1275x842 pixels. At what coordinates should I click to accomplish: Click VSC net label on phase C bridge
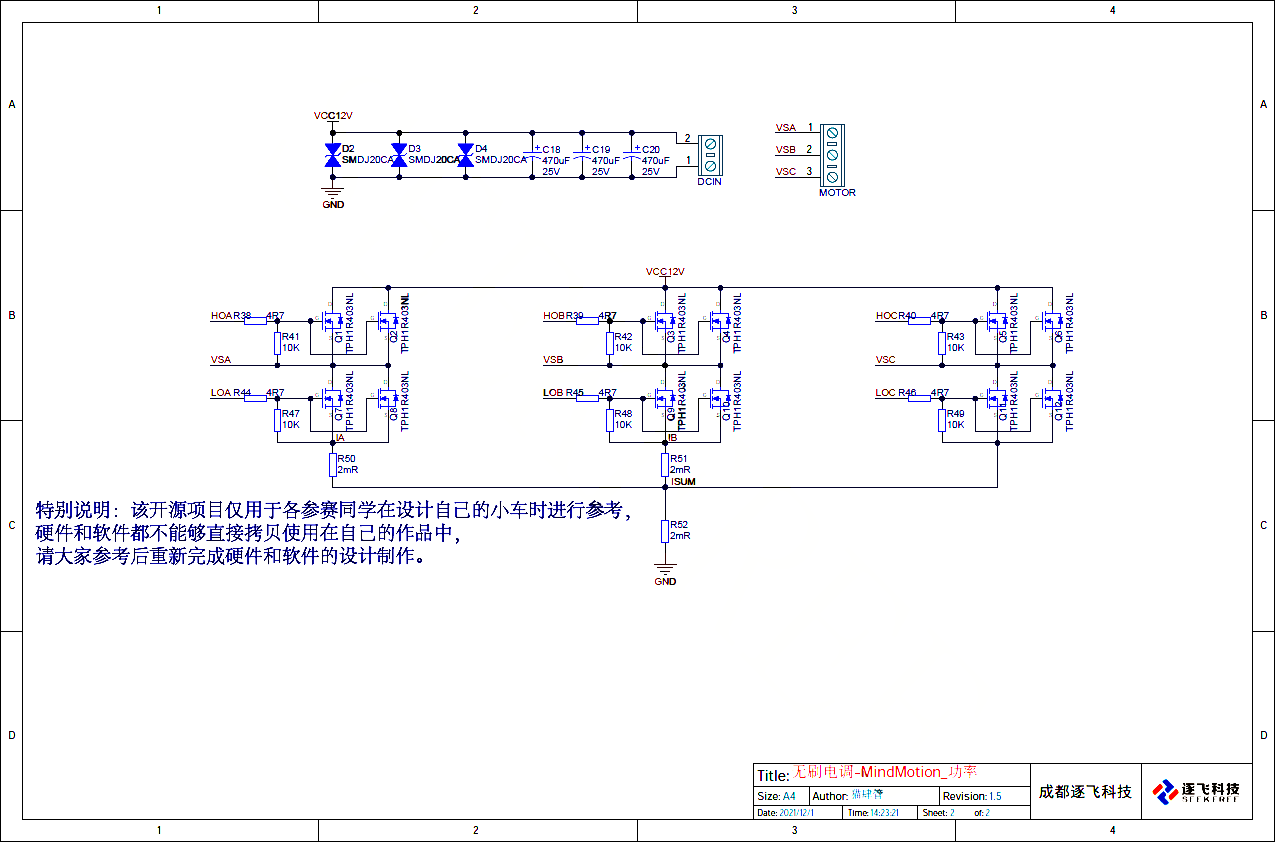885,359
